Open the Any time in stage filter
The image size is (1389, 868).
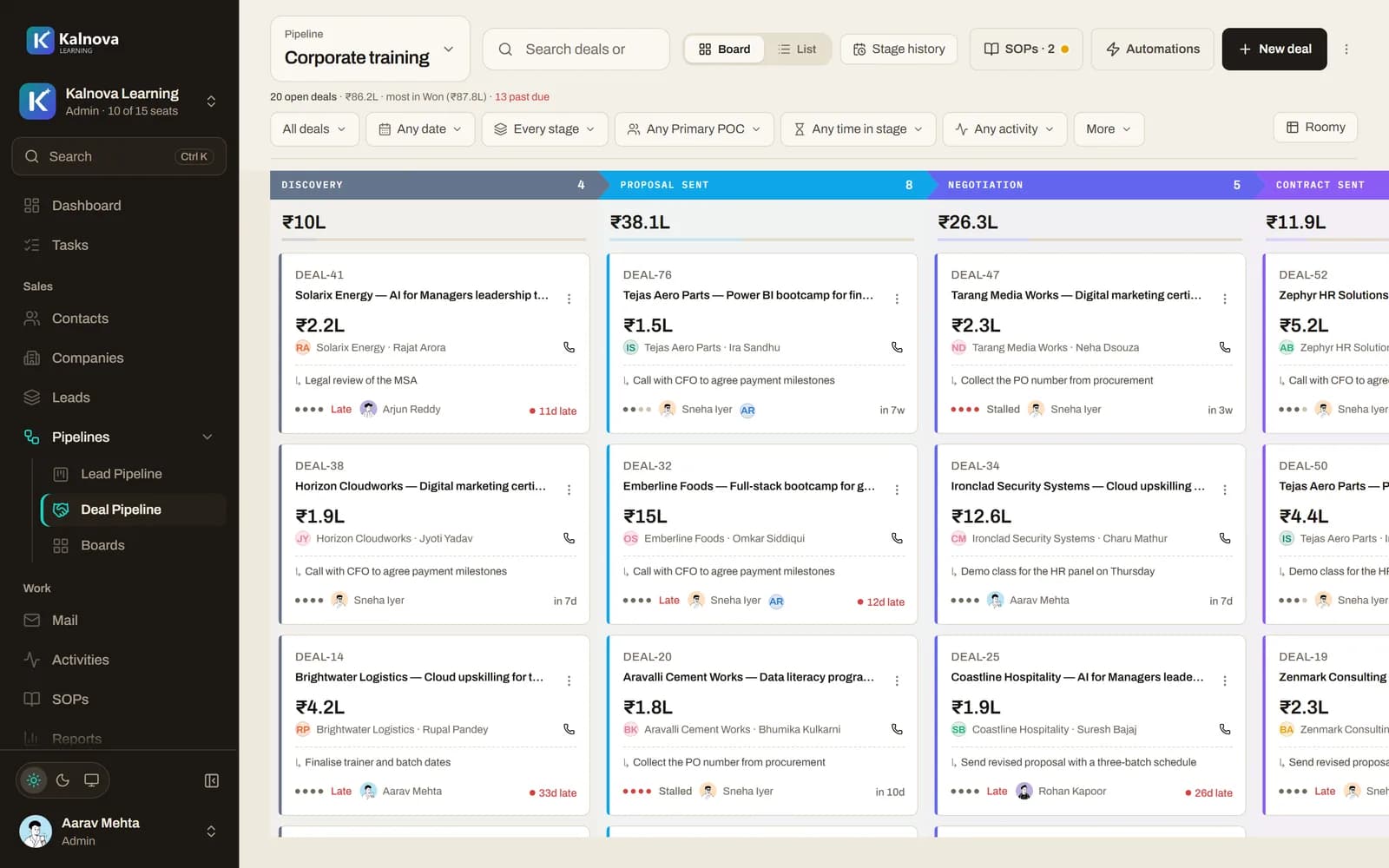coord(858,129)
